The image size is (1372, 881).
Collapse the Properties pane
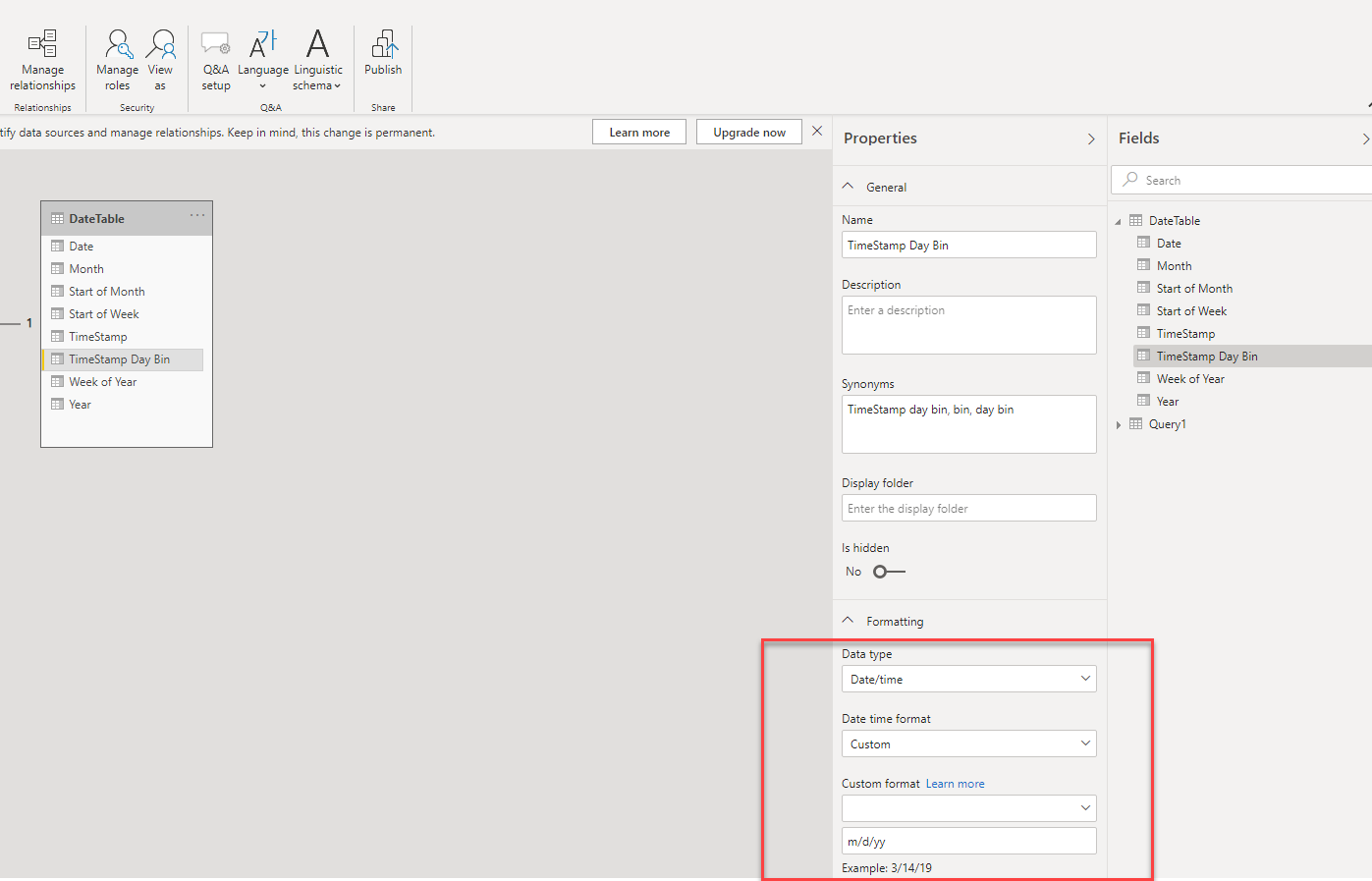[1091, 138]
